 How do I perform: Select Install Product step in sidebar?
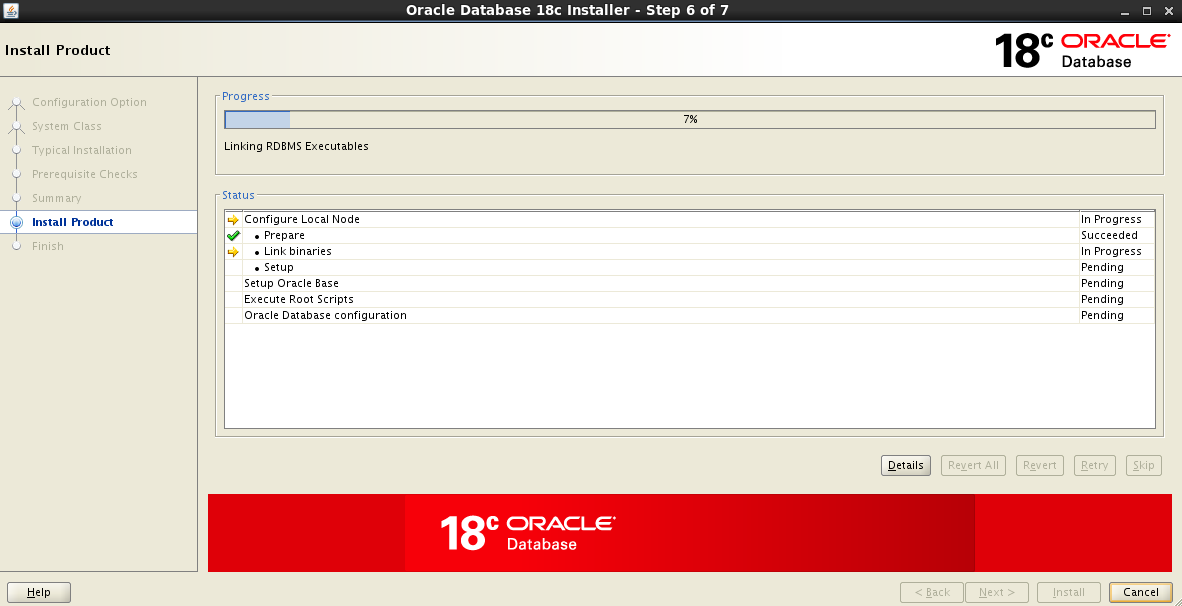click(x=72, y=222)
